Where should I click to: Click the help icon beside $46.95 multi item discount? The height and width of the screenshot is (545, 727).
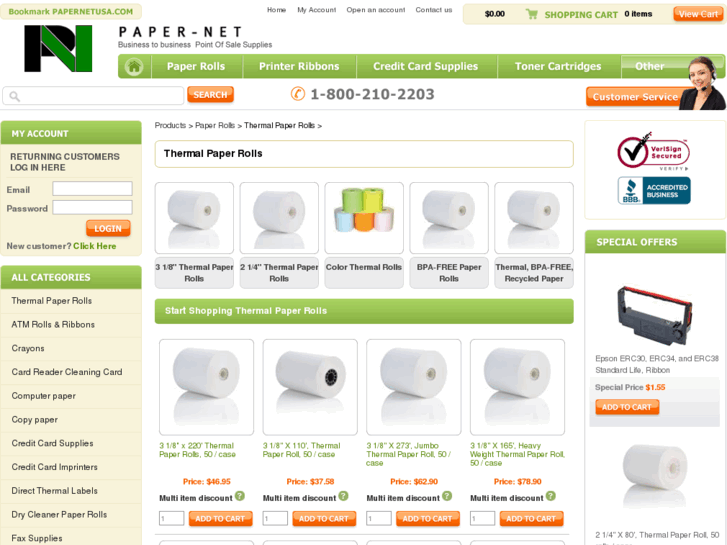coord(240,496)
